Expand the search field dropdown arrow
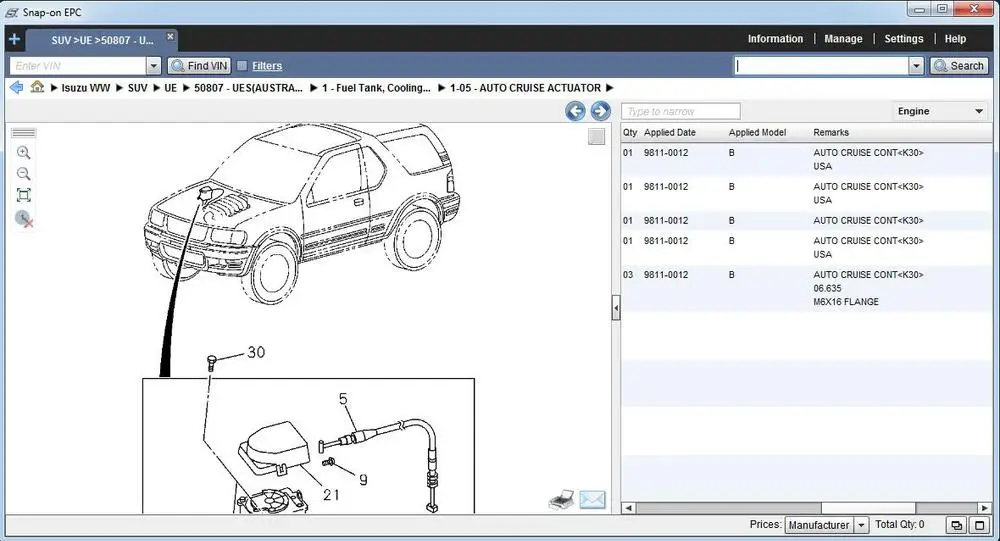 pos(916,66)
